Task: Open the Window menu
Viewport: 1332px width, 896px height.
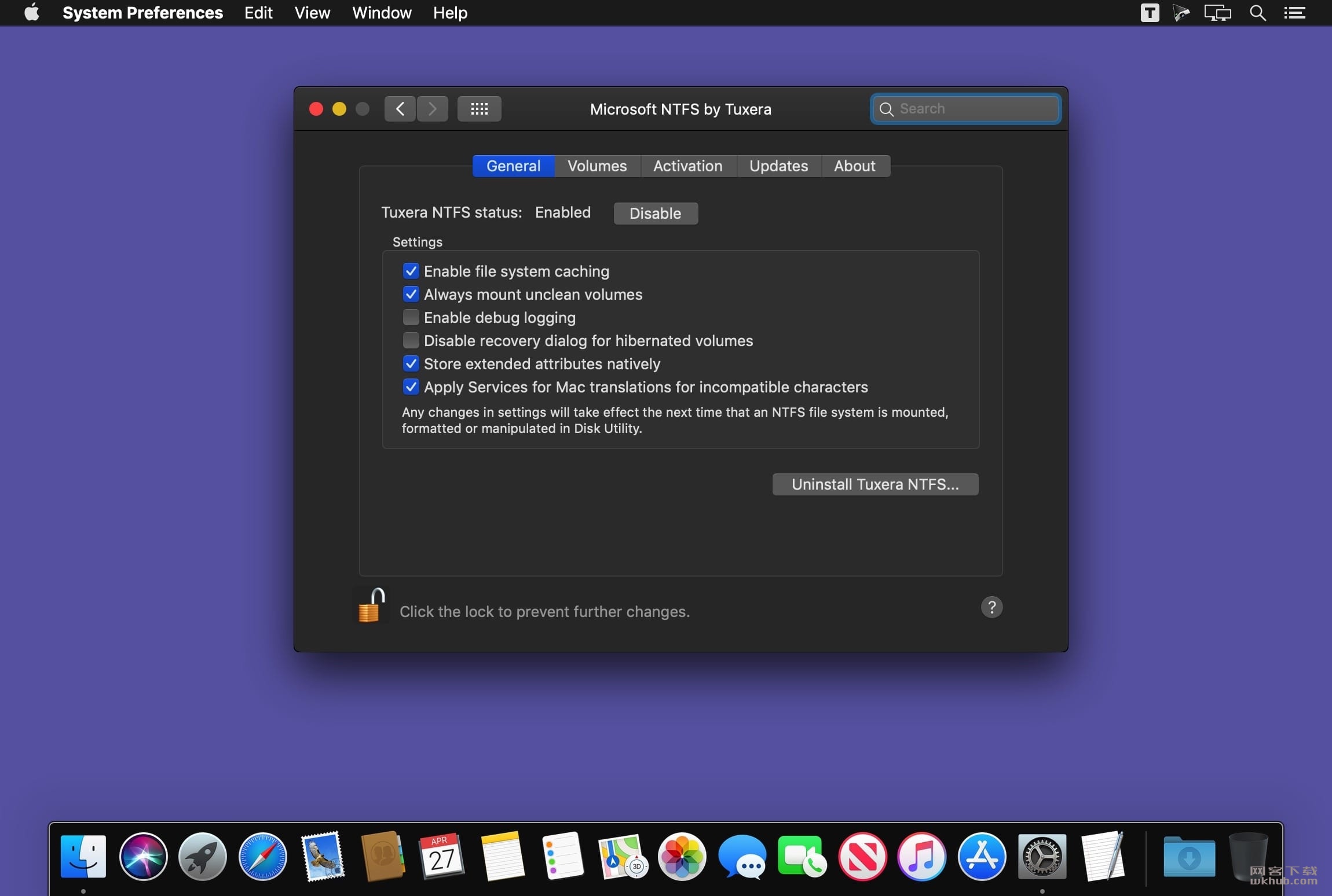Action: coord(382,13)
